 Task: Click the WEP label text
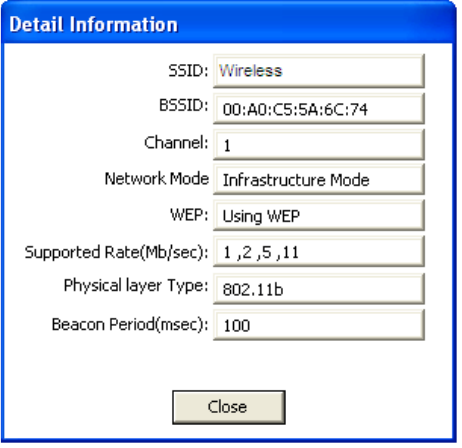(x=189, y=215)
